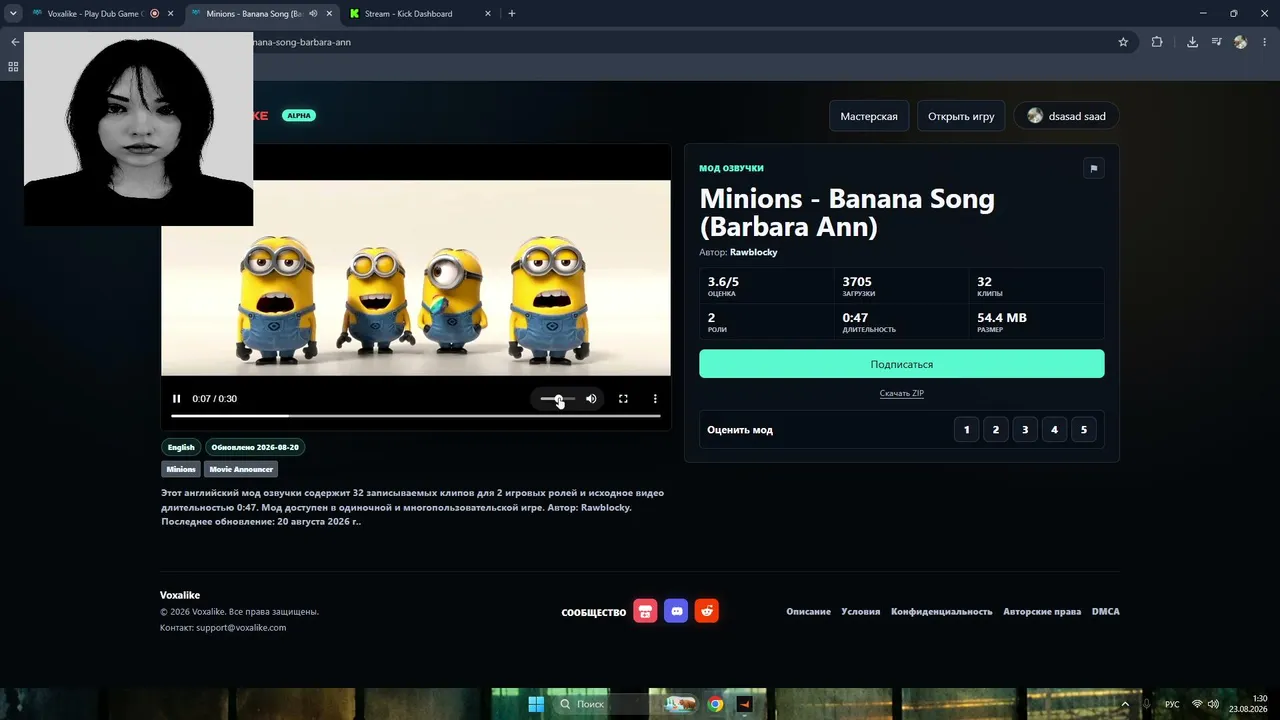Pause the Minions video playback
Screen dimensions: 1280x720
point(177,399)
